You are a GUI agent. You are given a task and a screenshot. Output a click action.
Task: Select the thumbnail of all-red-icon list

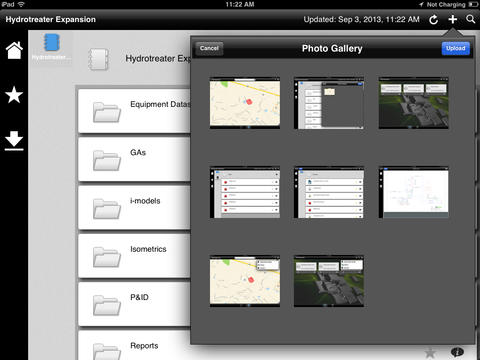pyautogui.click(x=245, y=192)
